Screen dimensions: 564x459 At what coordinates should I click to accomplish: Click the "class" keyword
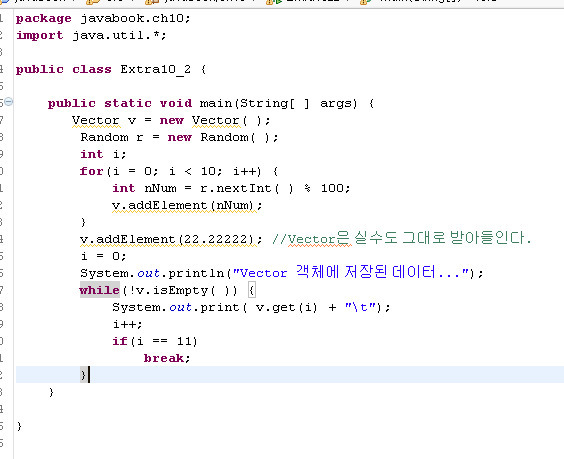pyautogui.click(x=92, y=69)
